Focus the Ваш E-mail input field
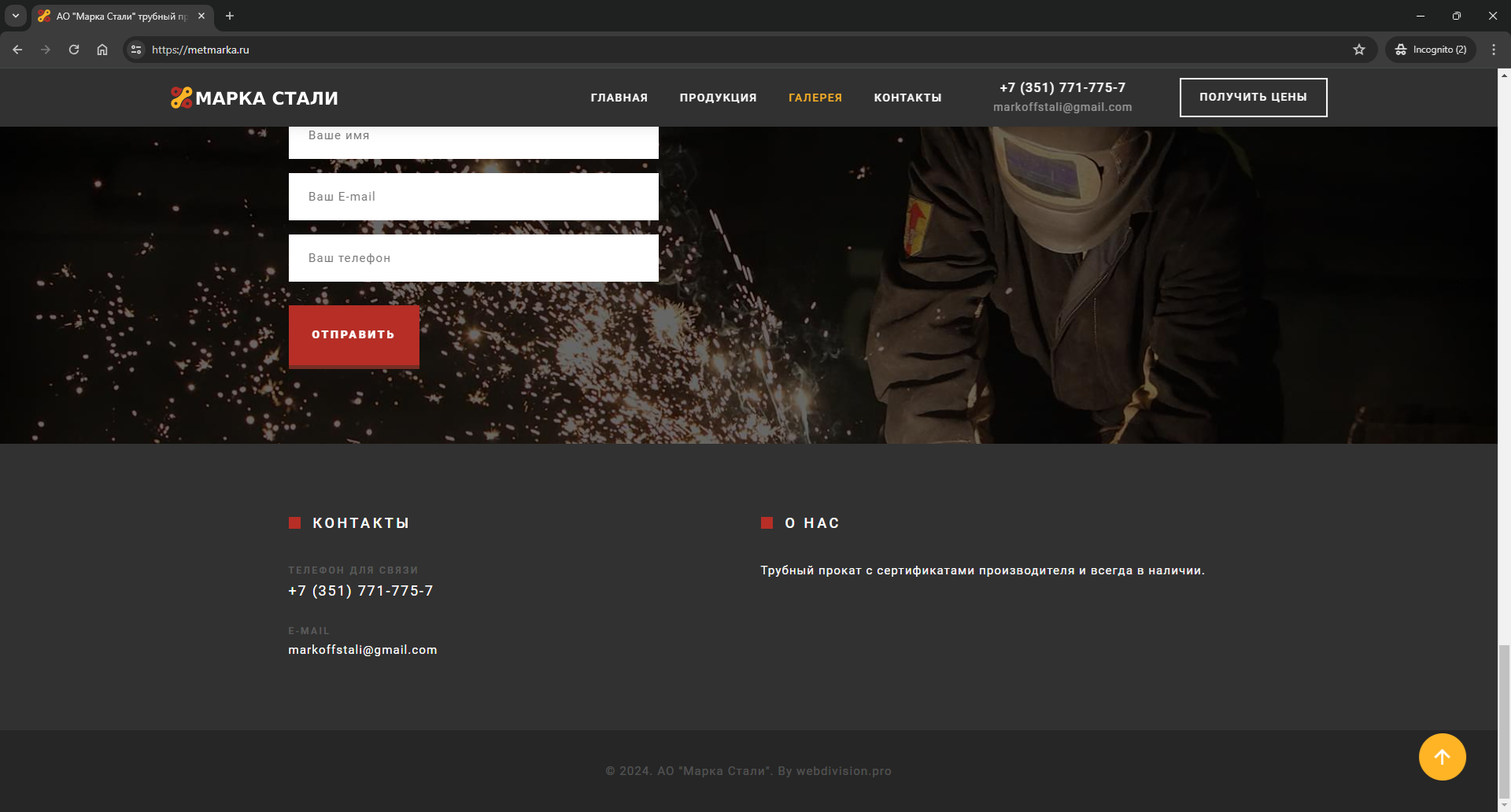This screenshot has height=812, width=1511. pyautogui.click(x=473, y=197)
